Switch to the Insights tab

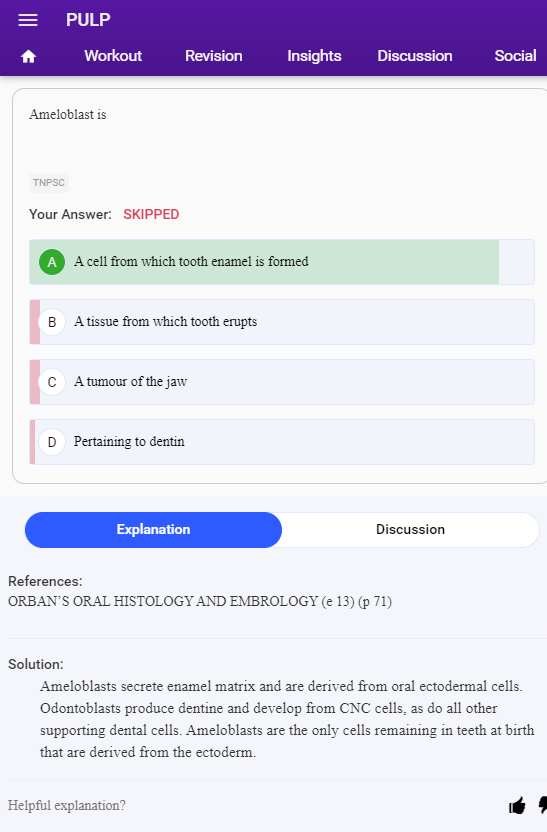click(314, 56)
